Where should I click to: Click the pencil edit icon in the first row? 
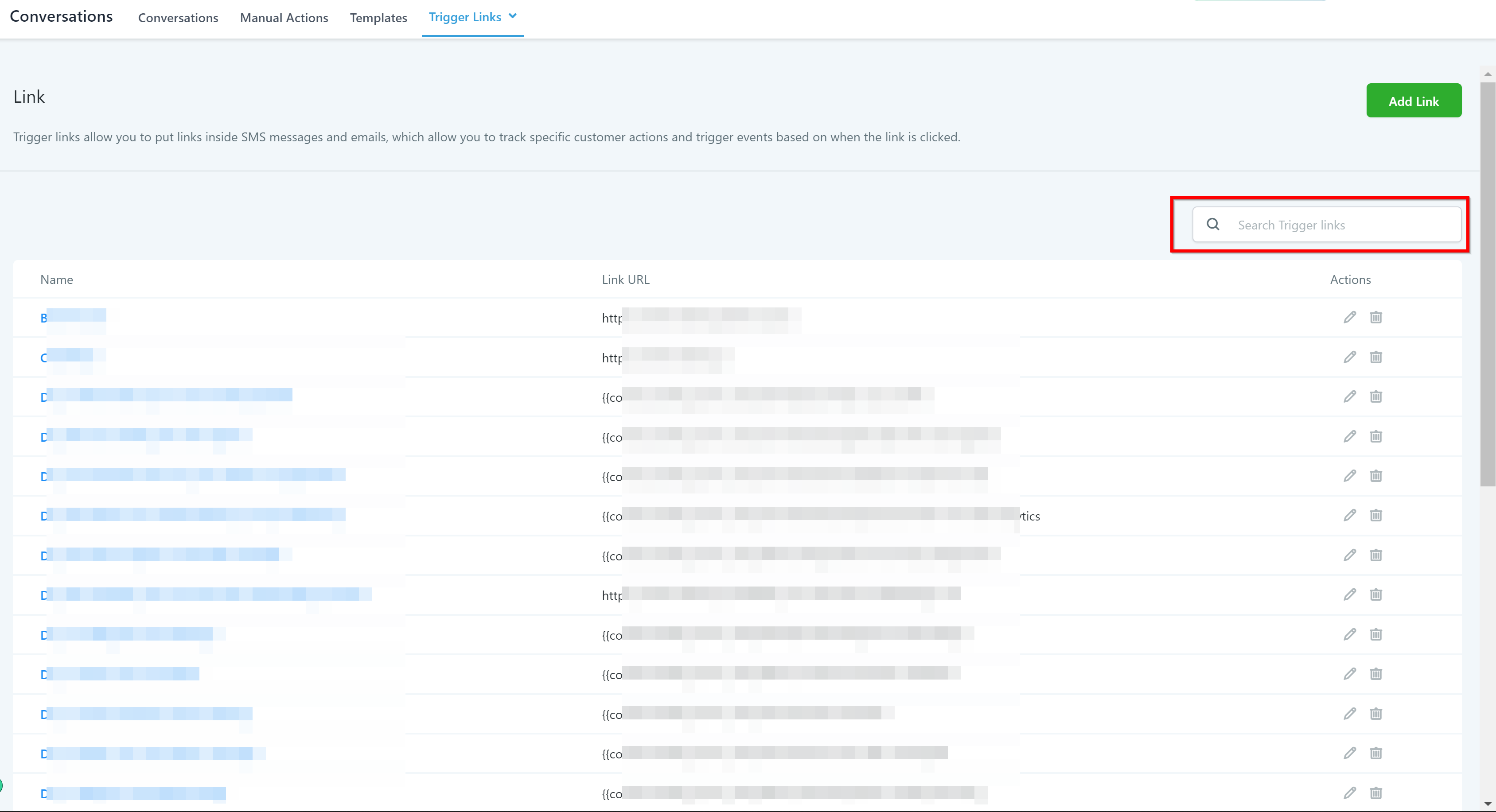(x=1350, y=317)
